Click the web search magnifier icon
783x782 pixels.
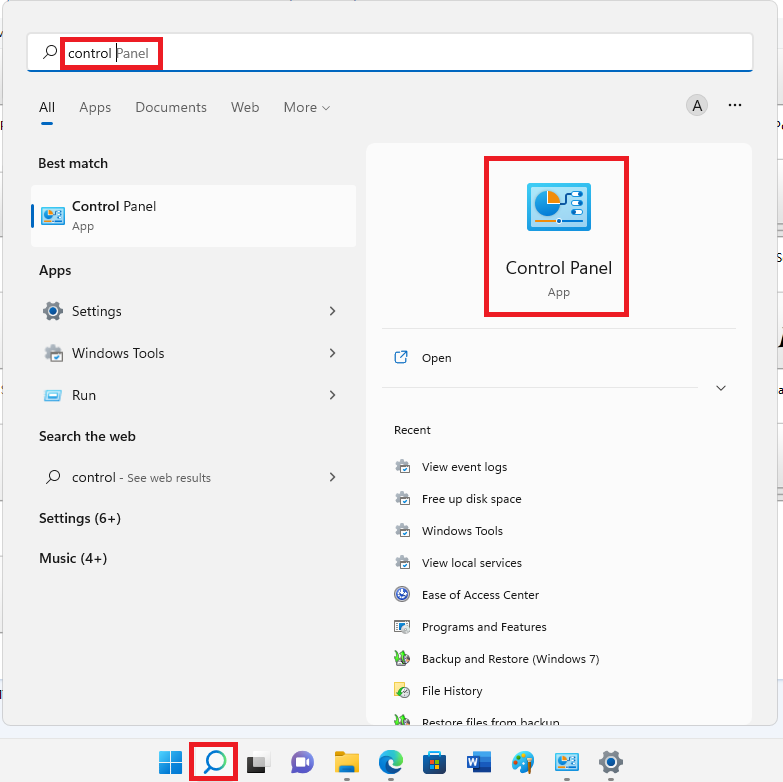(53, 477)
